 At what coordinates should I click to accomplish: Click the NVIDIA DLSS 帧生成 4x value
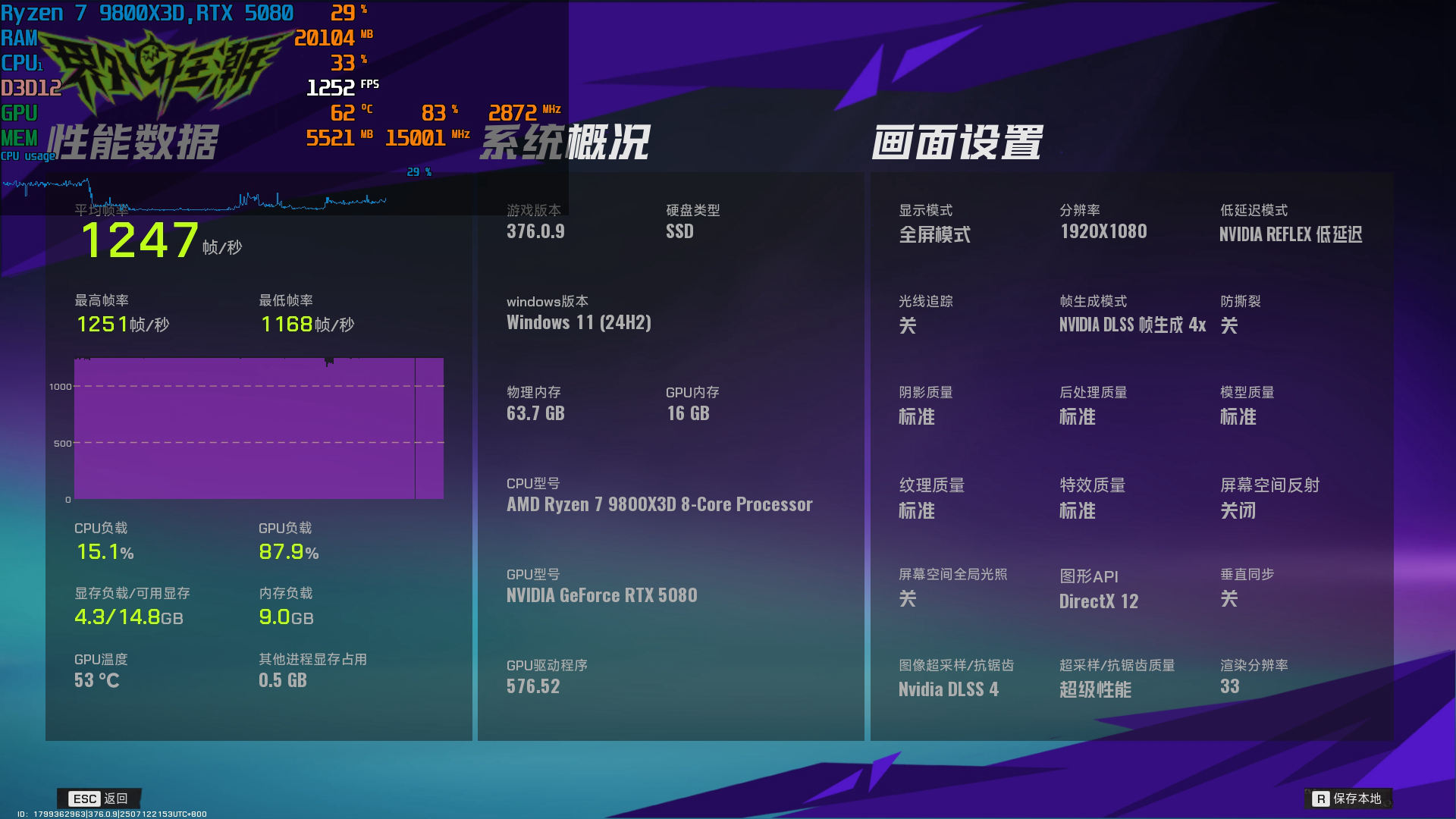click(x=1131, y=325)
